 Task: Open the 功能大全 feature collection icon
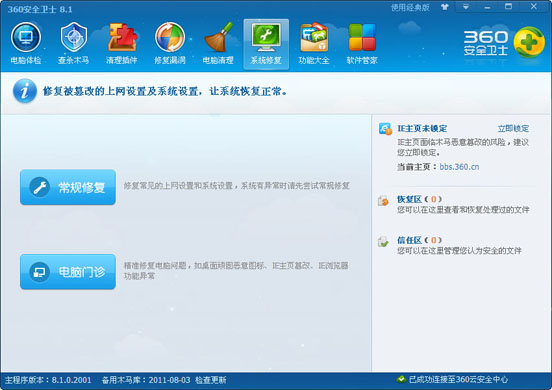pos(314,37)
